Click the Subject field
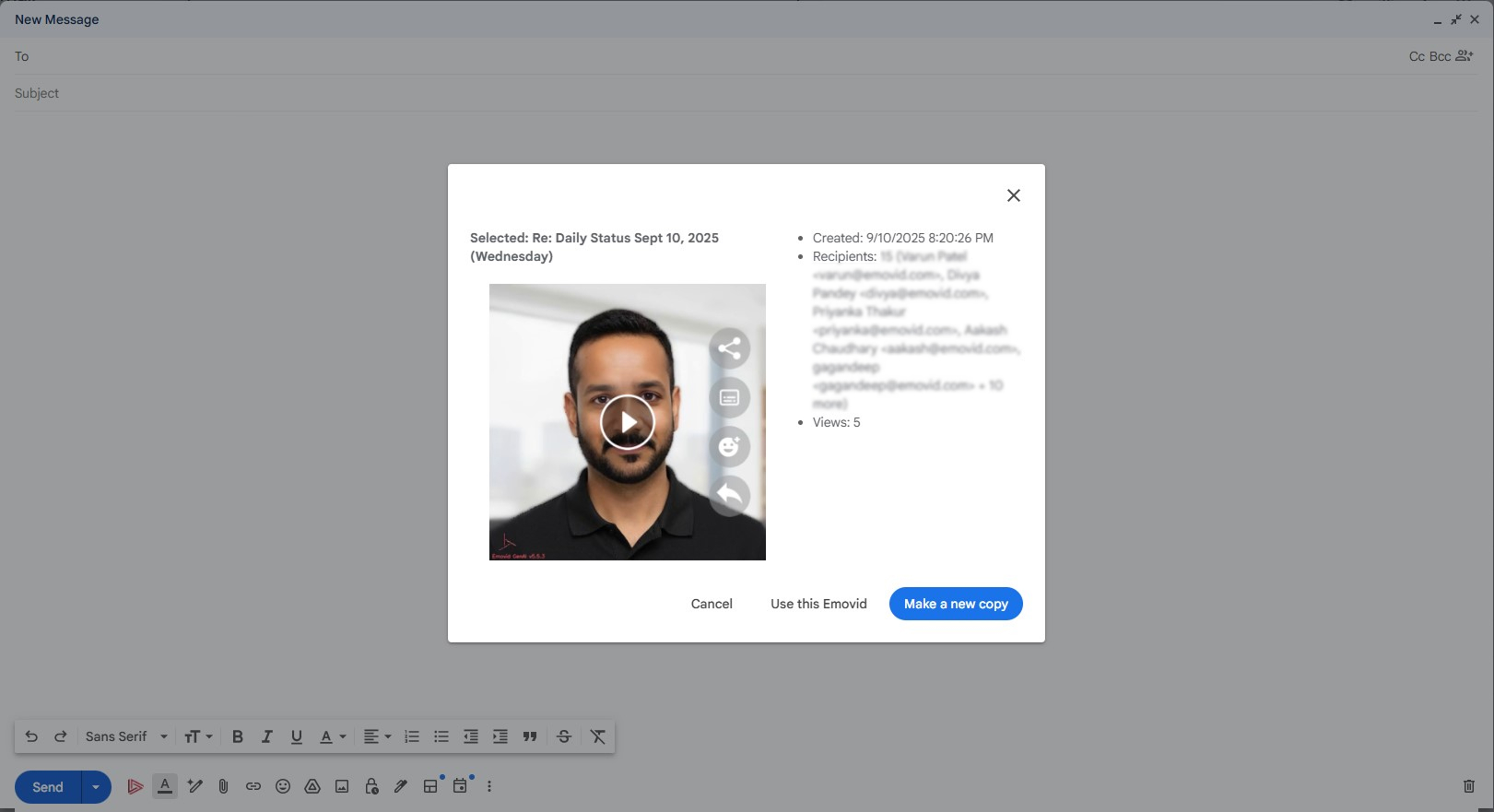This screenshot has width=1494, height=812. pos(747,93)
